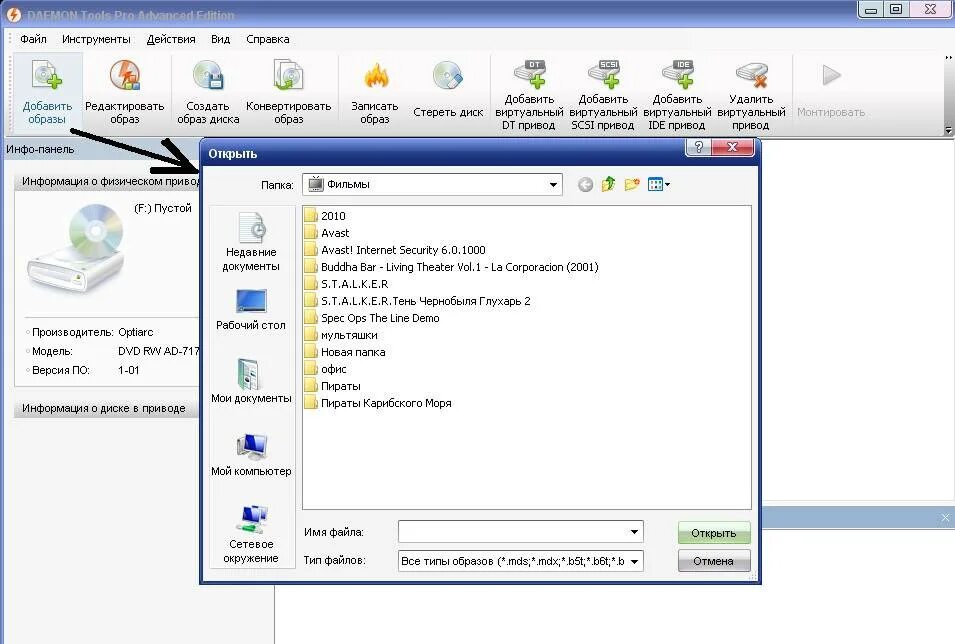The image size is (955, 644).
Task: Open the Действия menu
Action: point(171,39)
